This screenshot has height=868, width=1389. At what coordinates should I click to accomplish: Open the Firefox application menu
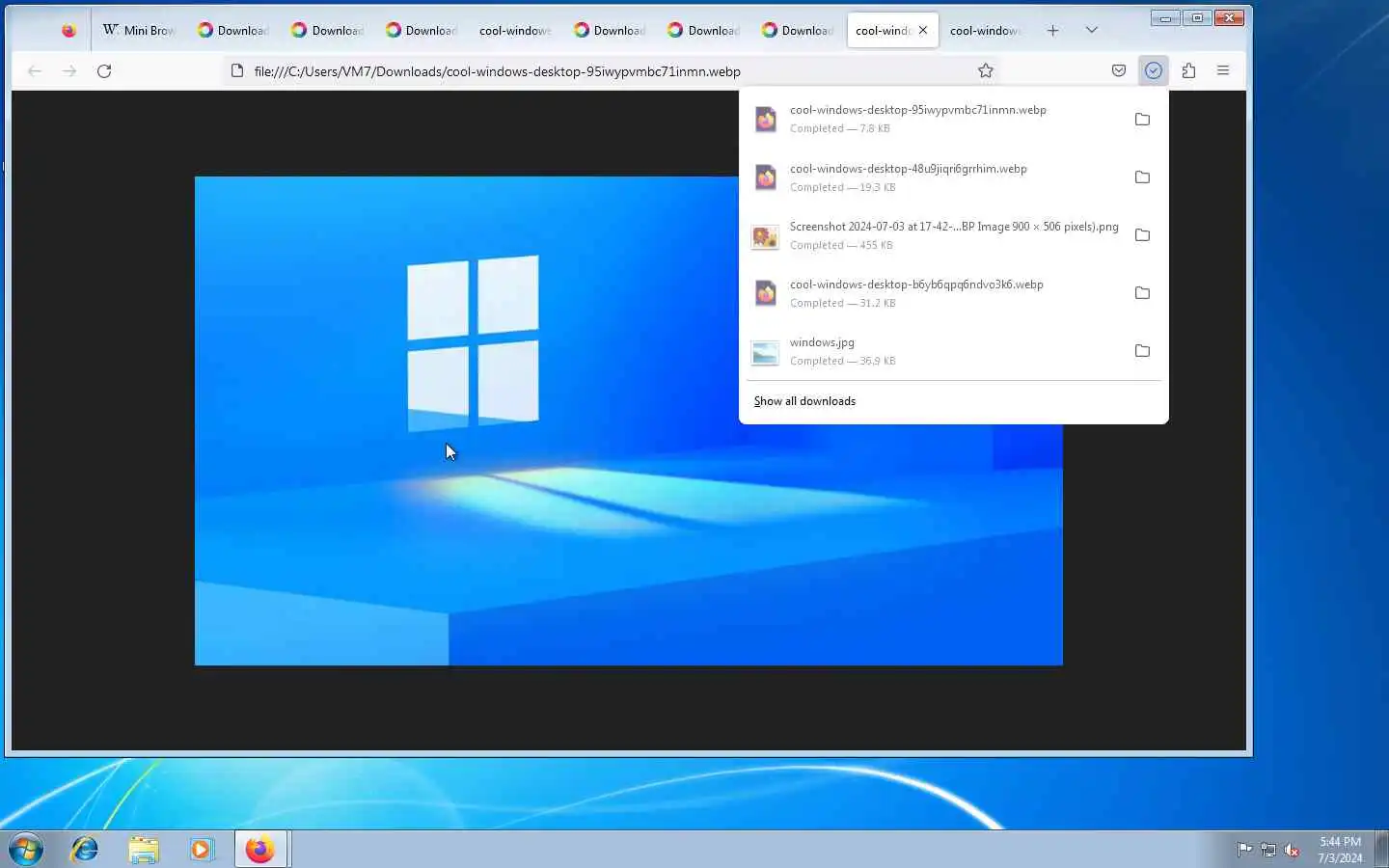(x=1223, y=70)
